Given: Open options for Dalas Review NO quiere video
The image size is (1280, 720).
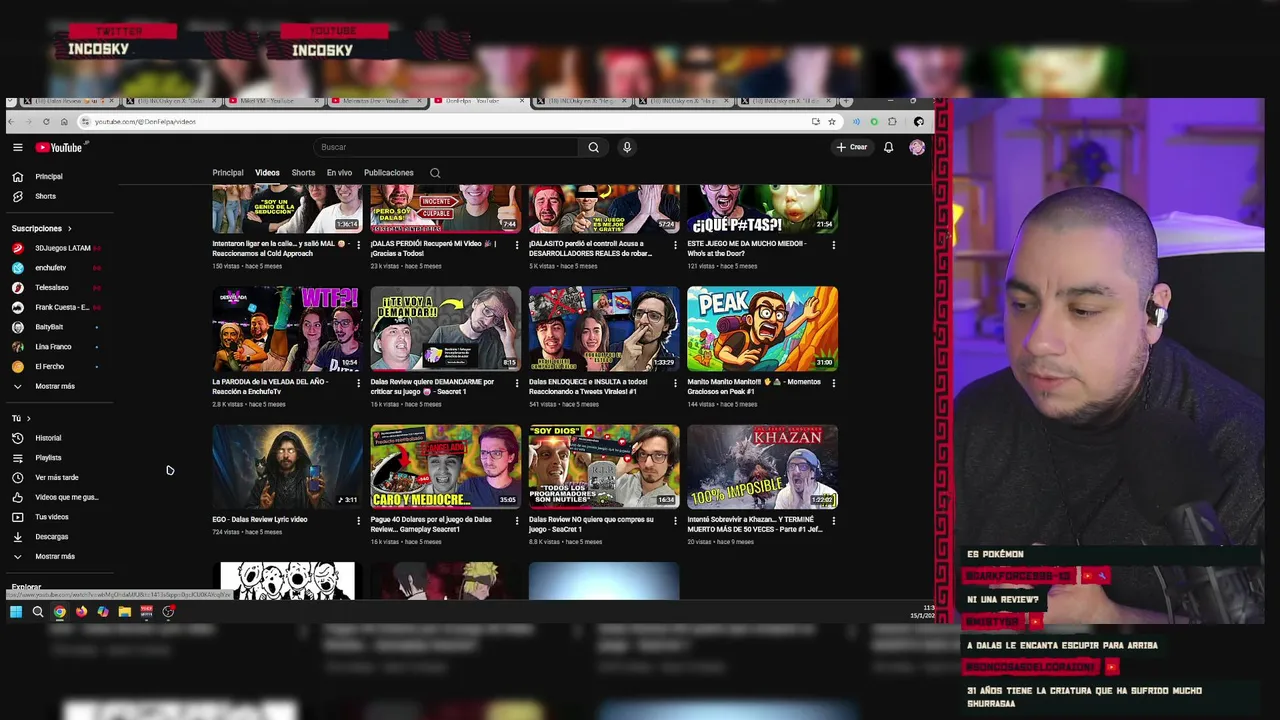Looking at the screenshot, I should click(x=675, y=520).
